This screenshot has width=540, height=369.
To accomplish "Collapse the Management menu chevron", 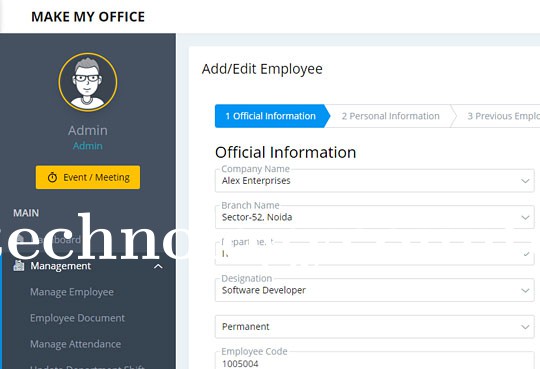I will pyautogui.click(x=158, y=266).
